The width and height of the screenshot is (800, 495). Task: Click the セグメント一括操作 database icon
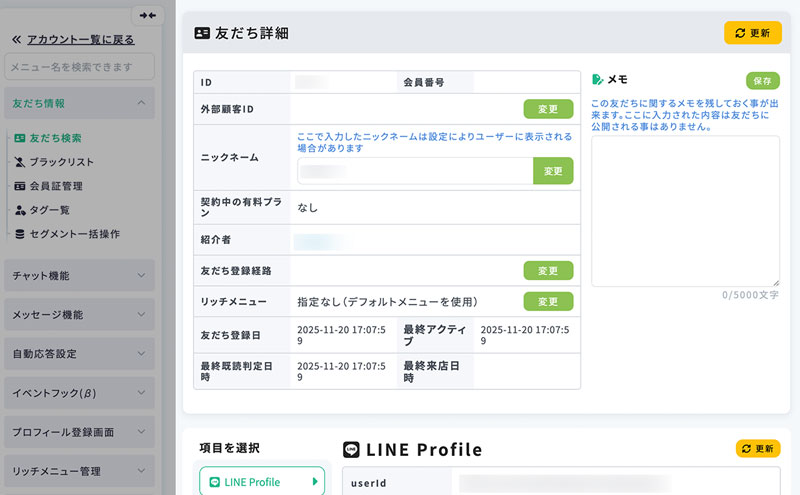pos(20,234)
